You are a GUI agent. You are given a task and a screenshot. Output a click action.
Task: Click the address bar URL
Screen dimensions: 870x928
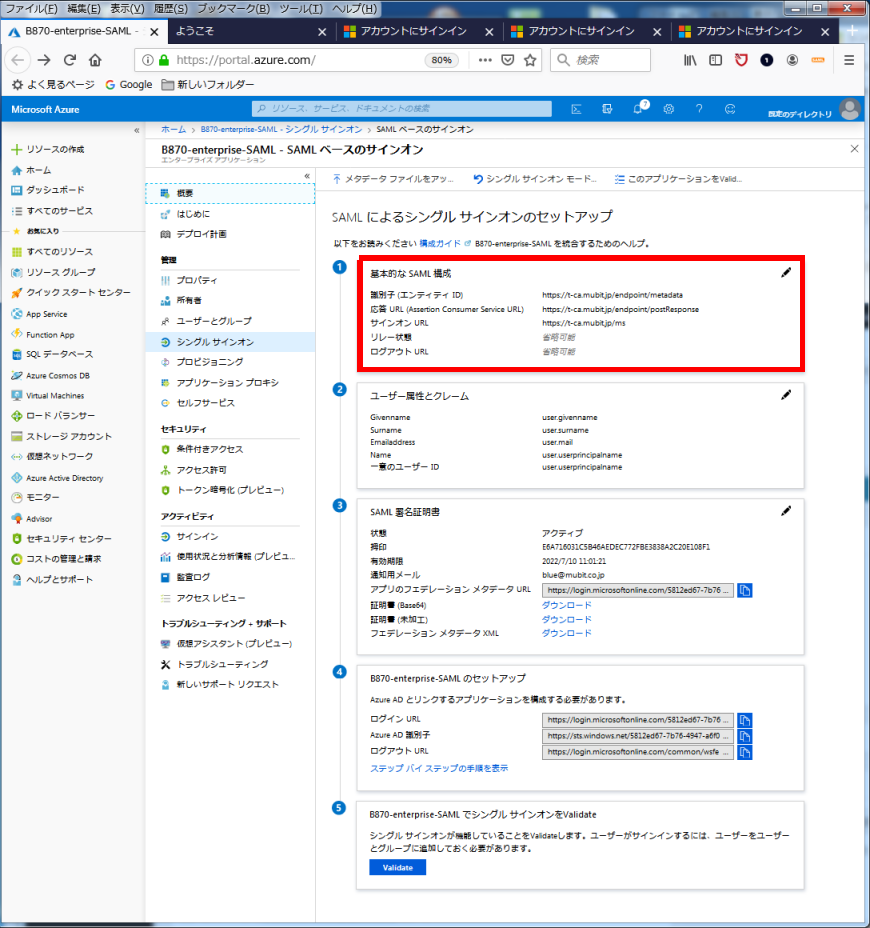[246, 60]
